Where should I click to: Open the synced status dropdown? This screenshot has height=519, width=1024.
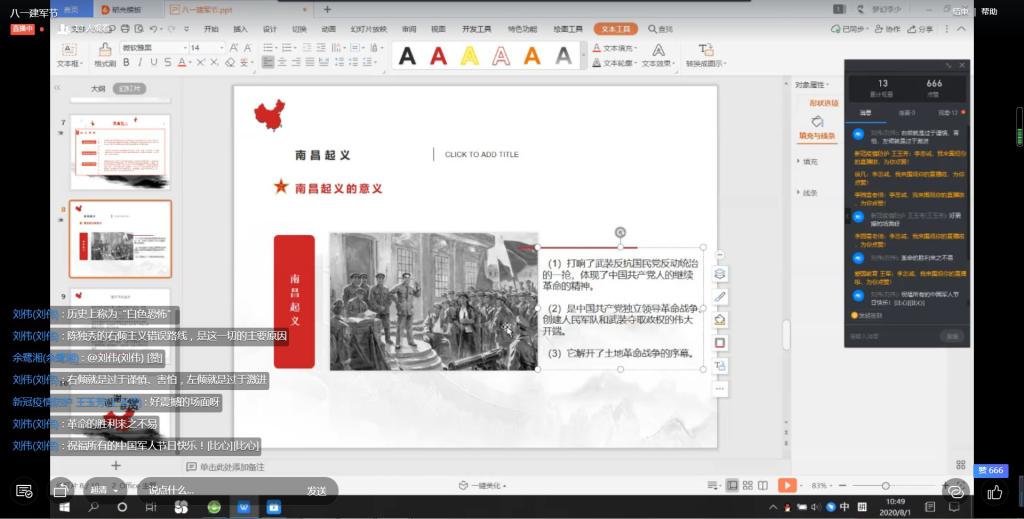pyautogui.click(x=848, y=29)
